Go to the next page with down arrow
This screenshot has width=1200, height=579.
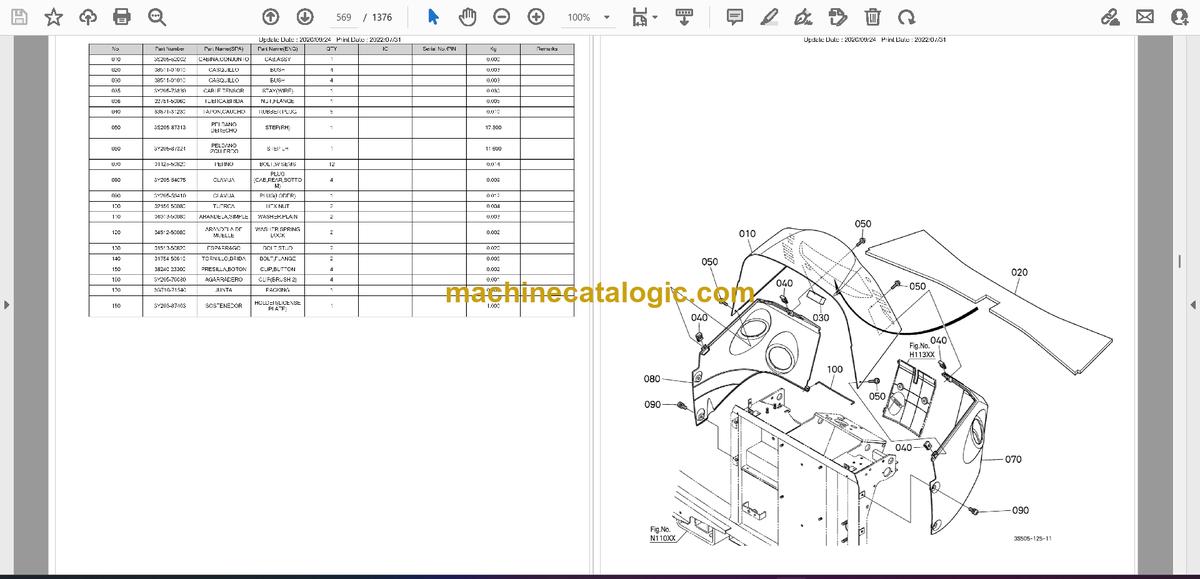point(305,17)
